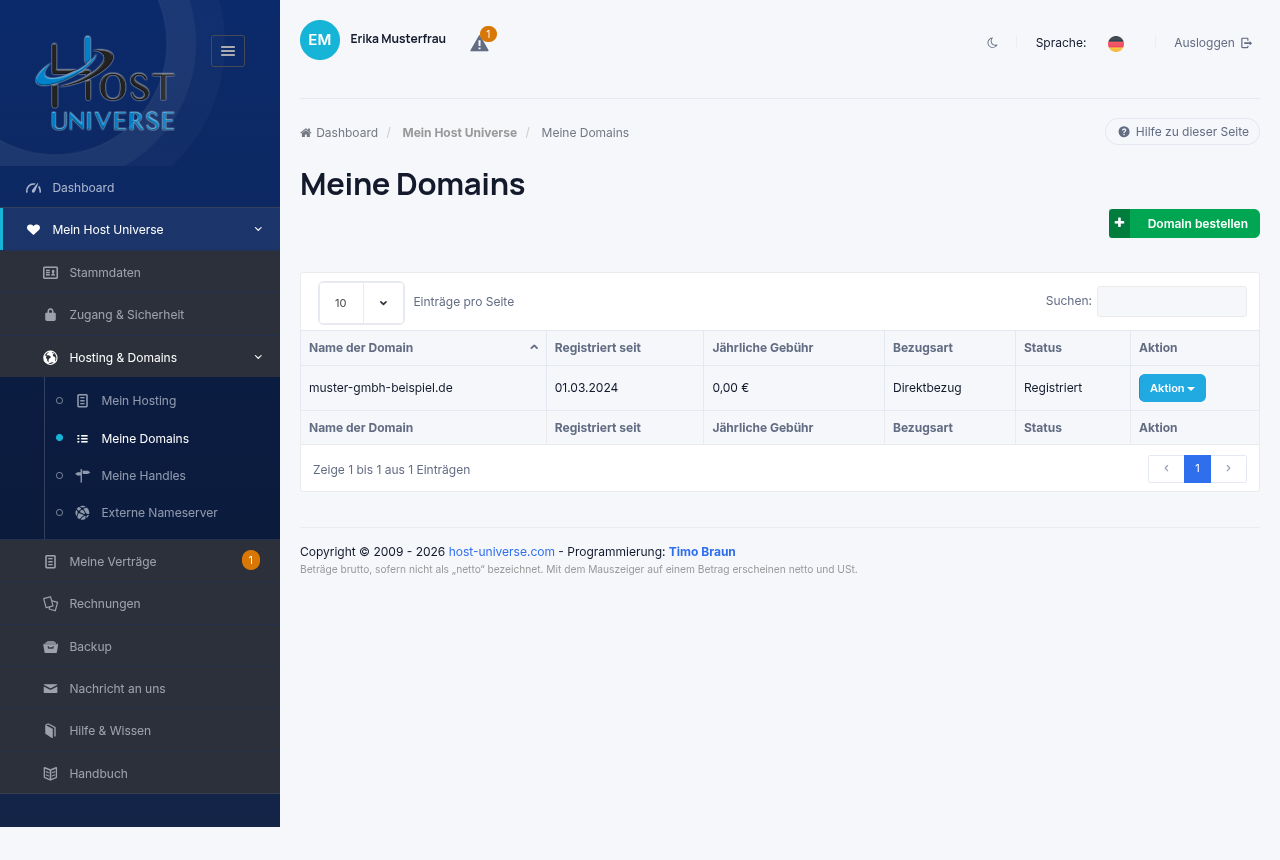Viewport: 1280px width, 860px height.
Task: Open Hilfe zu dieser Seite
Action: (1182, 132)
